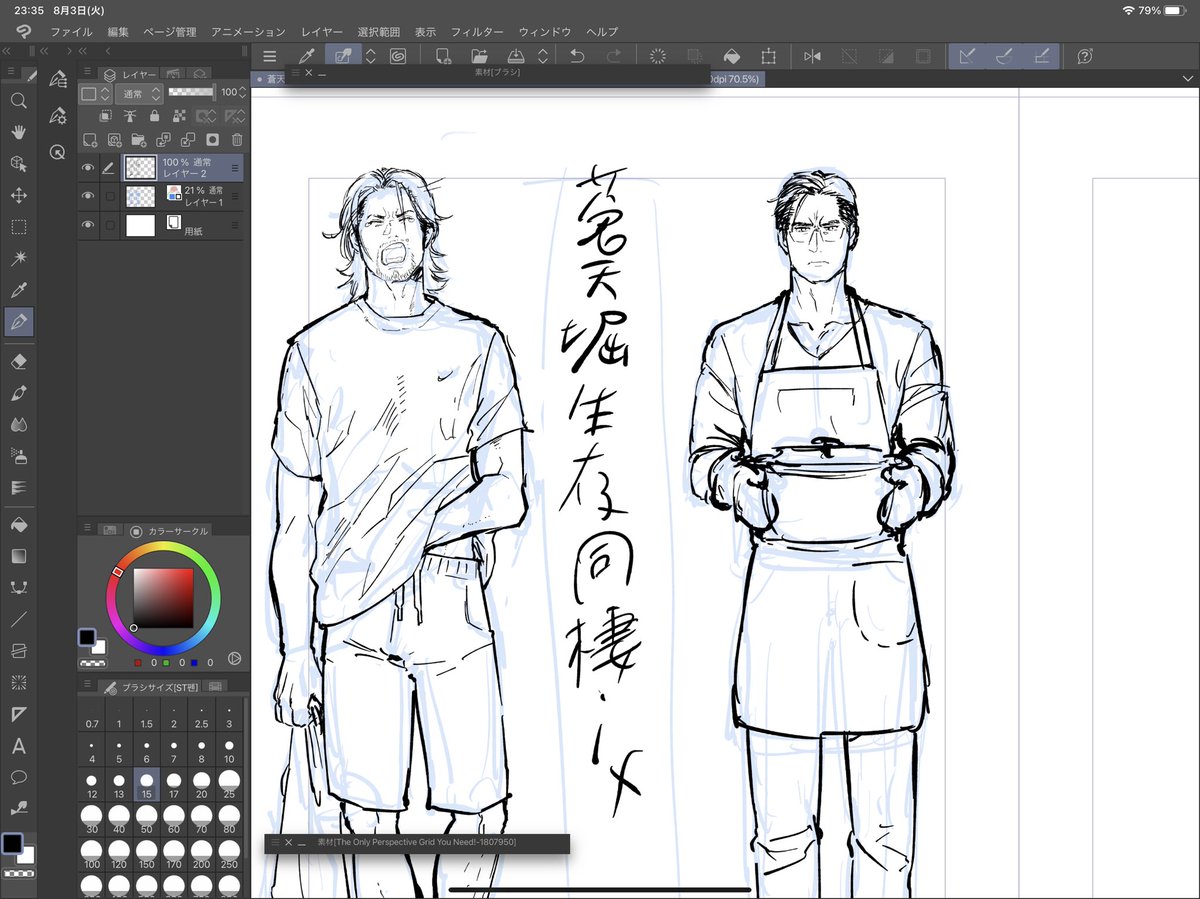Click the Redo arrow in command bar
Screen dimensions: 1200x899
(614, 56)
